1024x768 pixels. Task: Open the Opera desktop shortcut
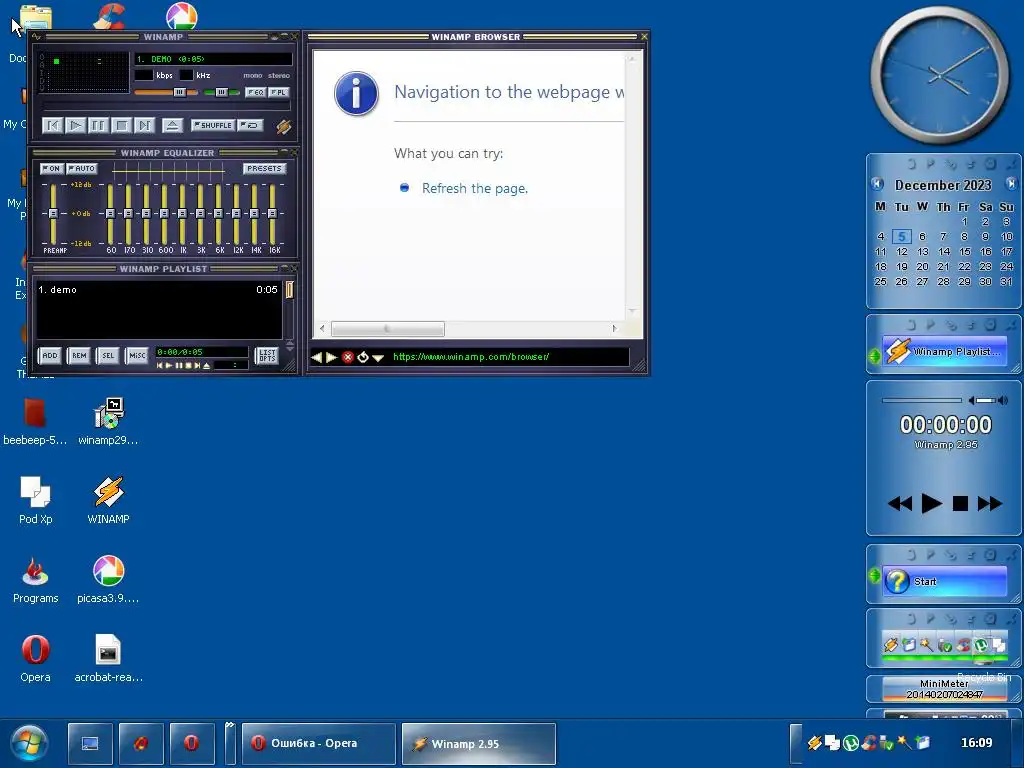[x=35, y=658]
